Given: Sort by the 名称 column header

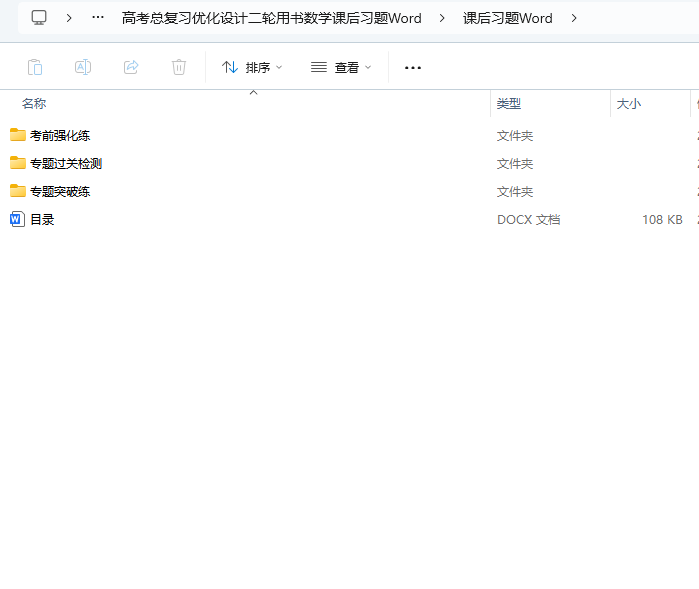Looking at the screenshot, I should [34, 104].
